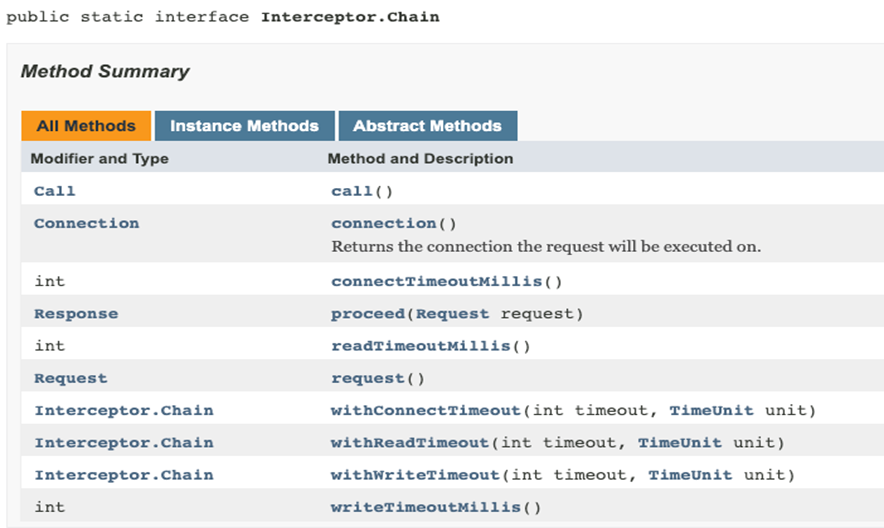Open the Instance Methods tab
The width and height of the screenshot is (884, 528).
click(244, 126)
